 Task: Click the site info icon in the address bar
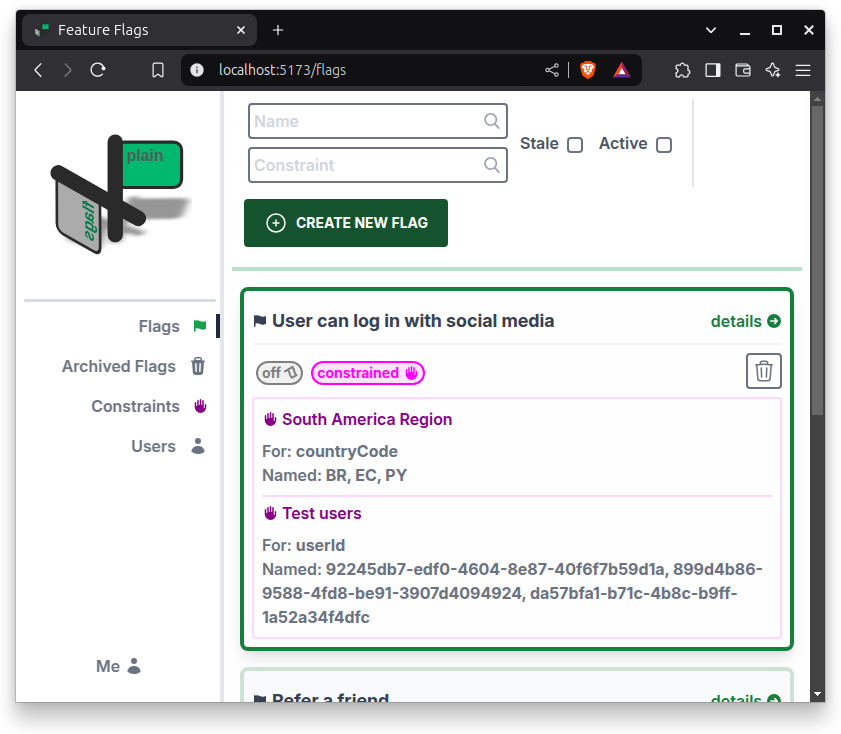click(197, 70)
